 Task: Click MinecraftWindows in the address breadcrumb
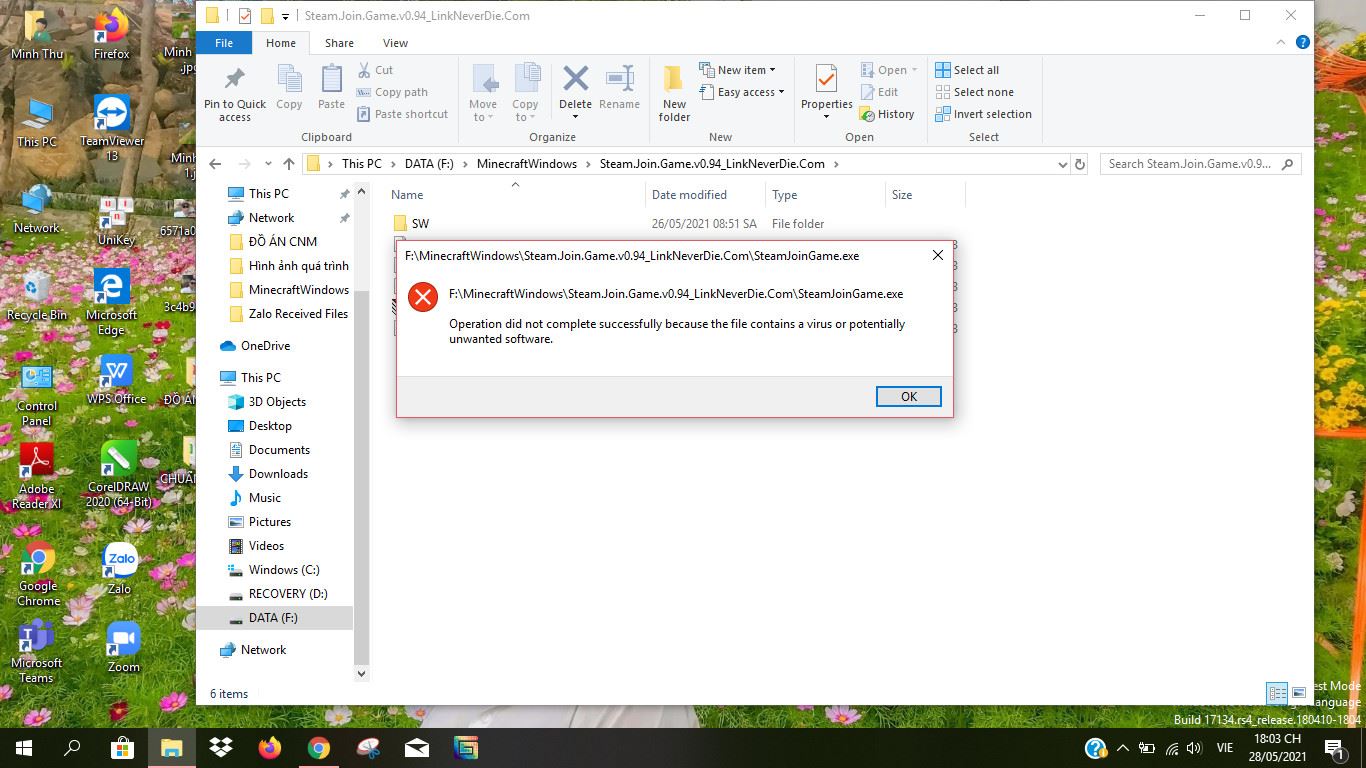[x=526, y=164]
